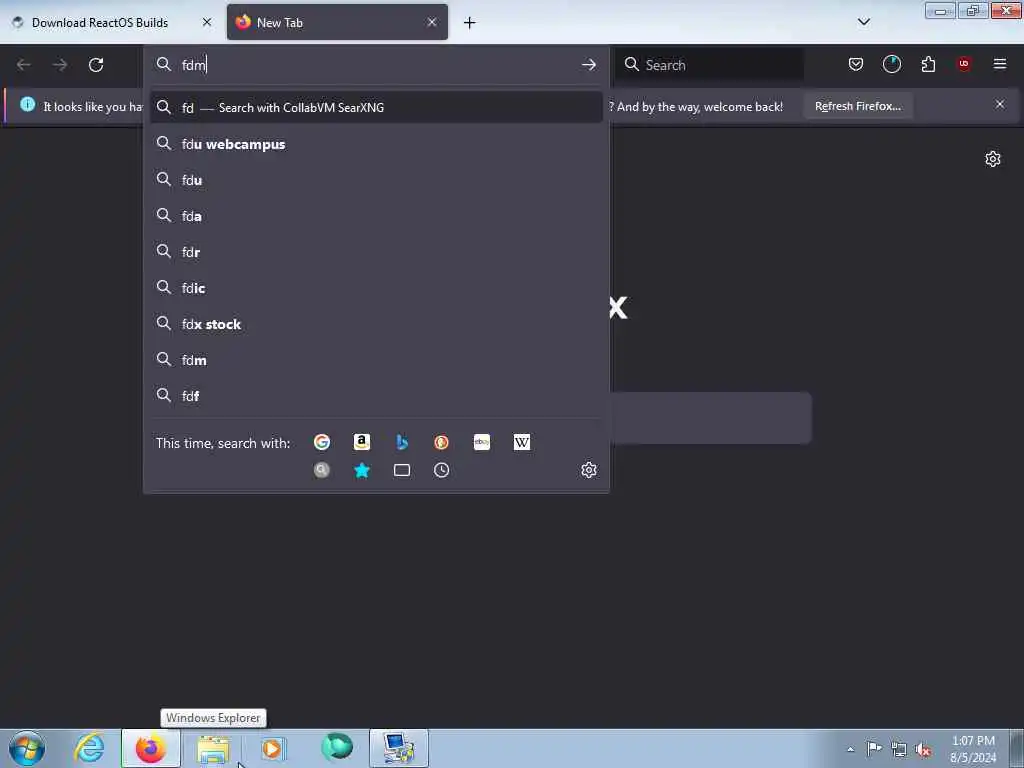1024x768 pixels.
Task: Go forward to the next page
Action: [60, 65]
